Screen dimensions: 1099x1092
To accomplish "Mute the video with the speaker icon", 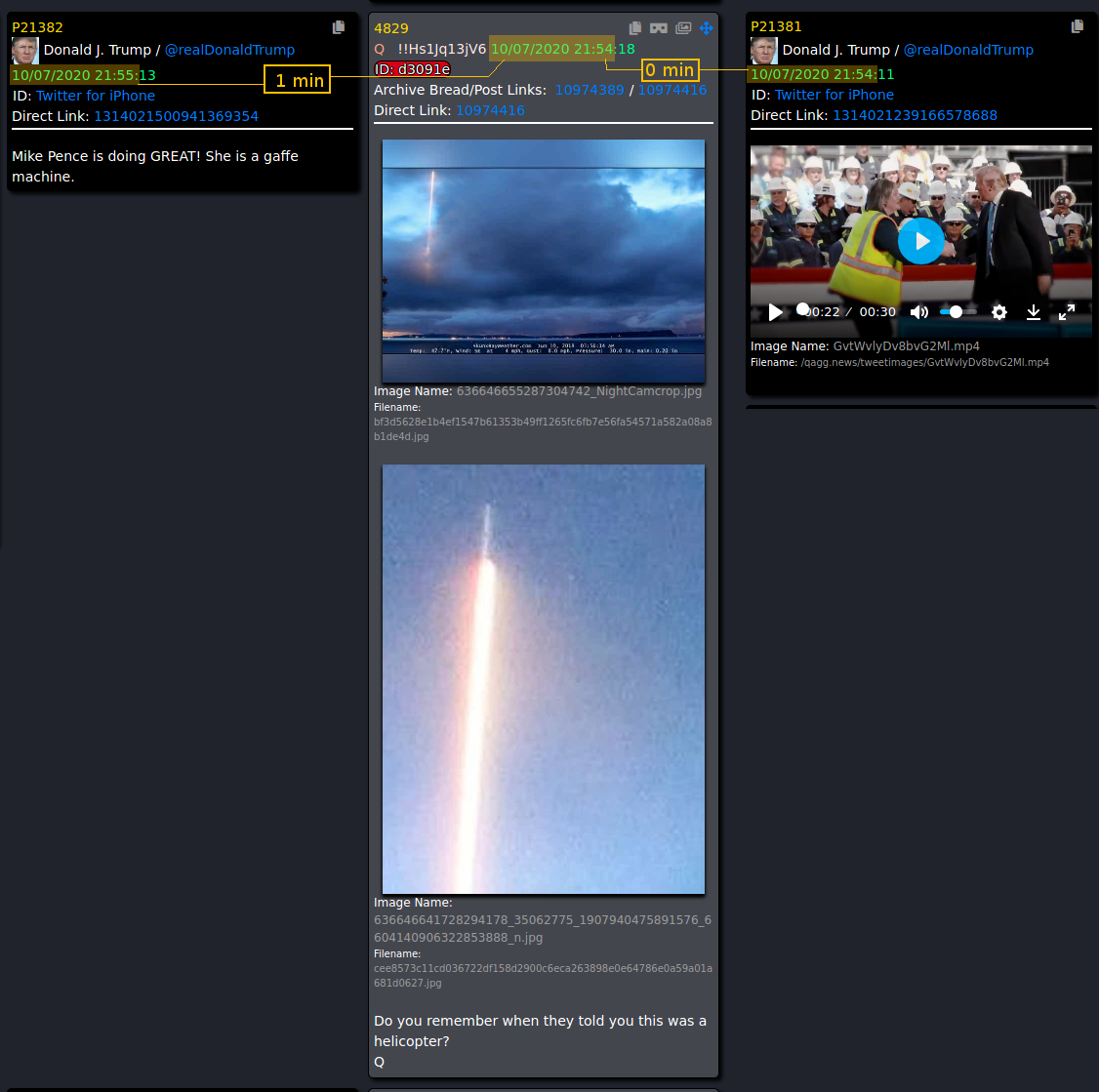I will pos(918,312).
